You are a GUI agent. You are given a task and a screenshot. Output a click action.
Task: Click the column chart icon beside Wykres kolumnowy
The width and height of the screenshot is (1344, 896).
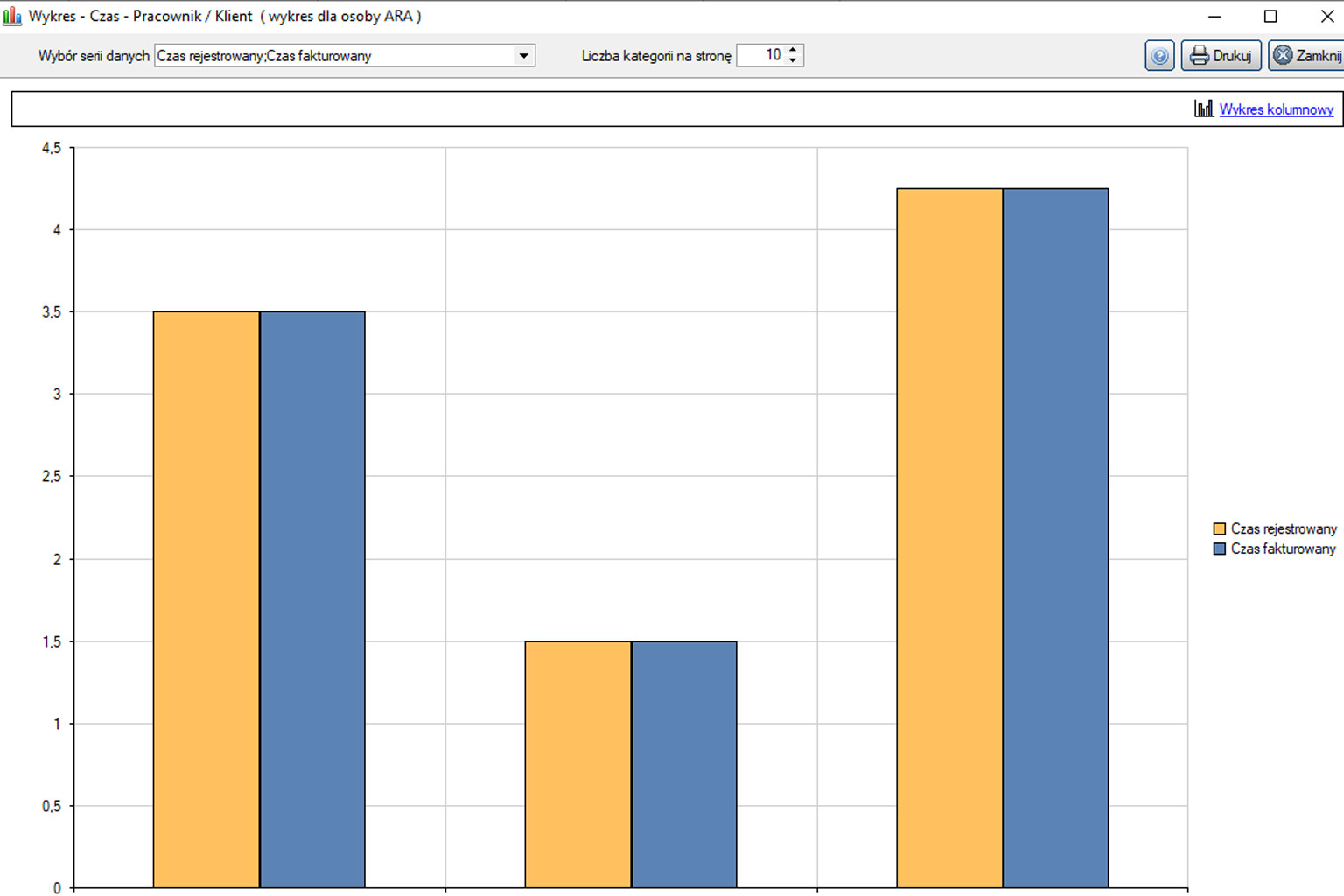pos(1204,108)
